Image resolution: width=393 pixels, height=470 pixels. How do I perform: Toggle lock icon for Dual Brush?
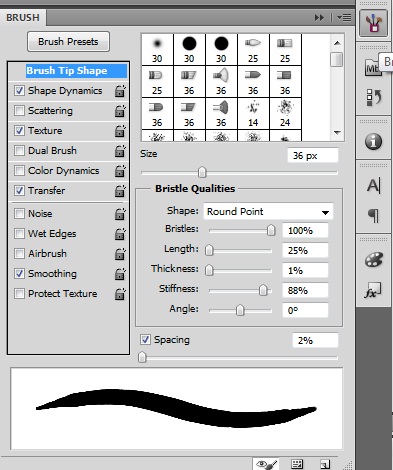click(120, 151)
